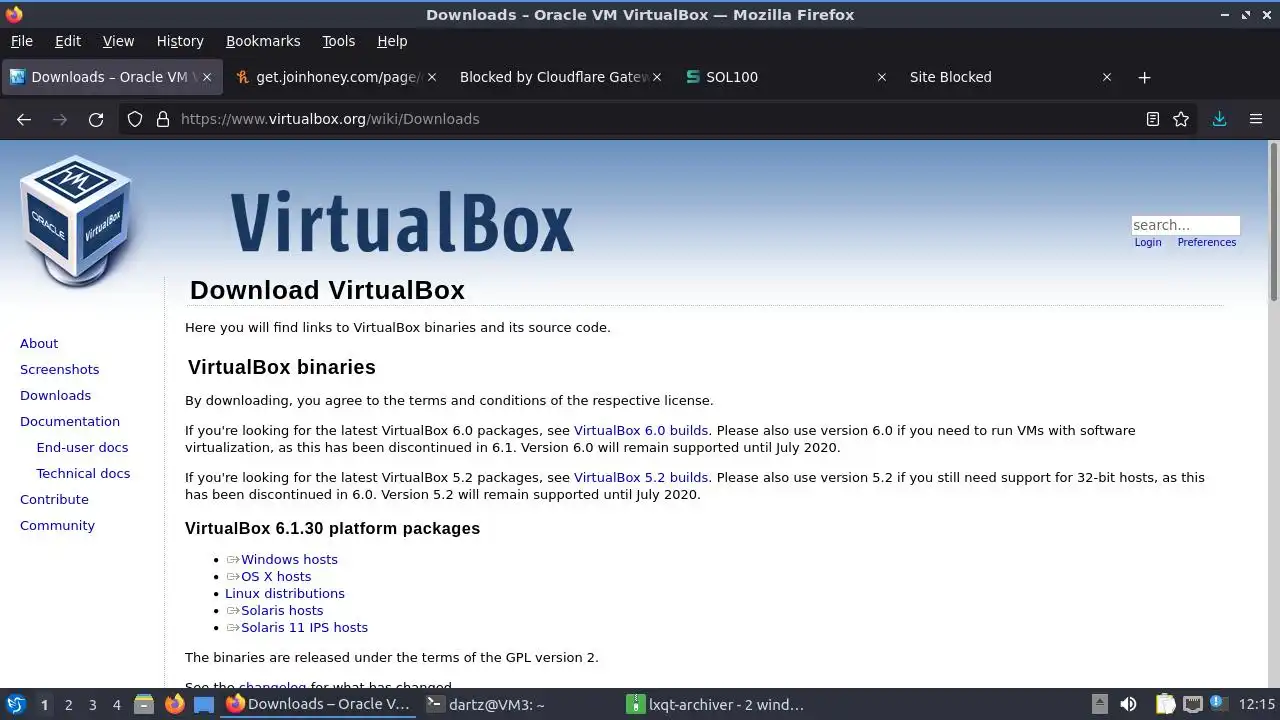Screen dimensions: 1280x720
Task: Open Technical docs sidebar link
Action: click(83, 473)
